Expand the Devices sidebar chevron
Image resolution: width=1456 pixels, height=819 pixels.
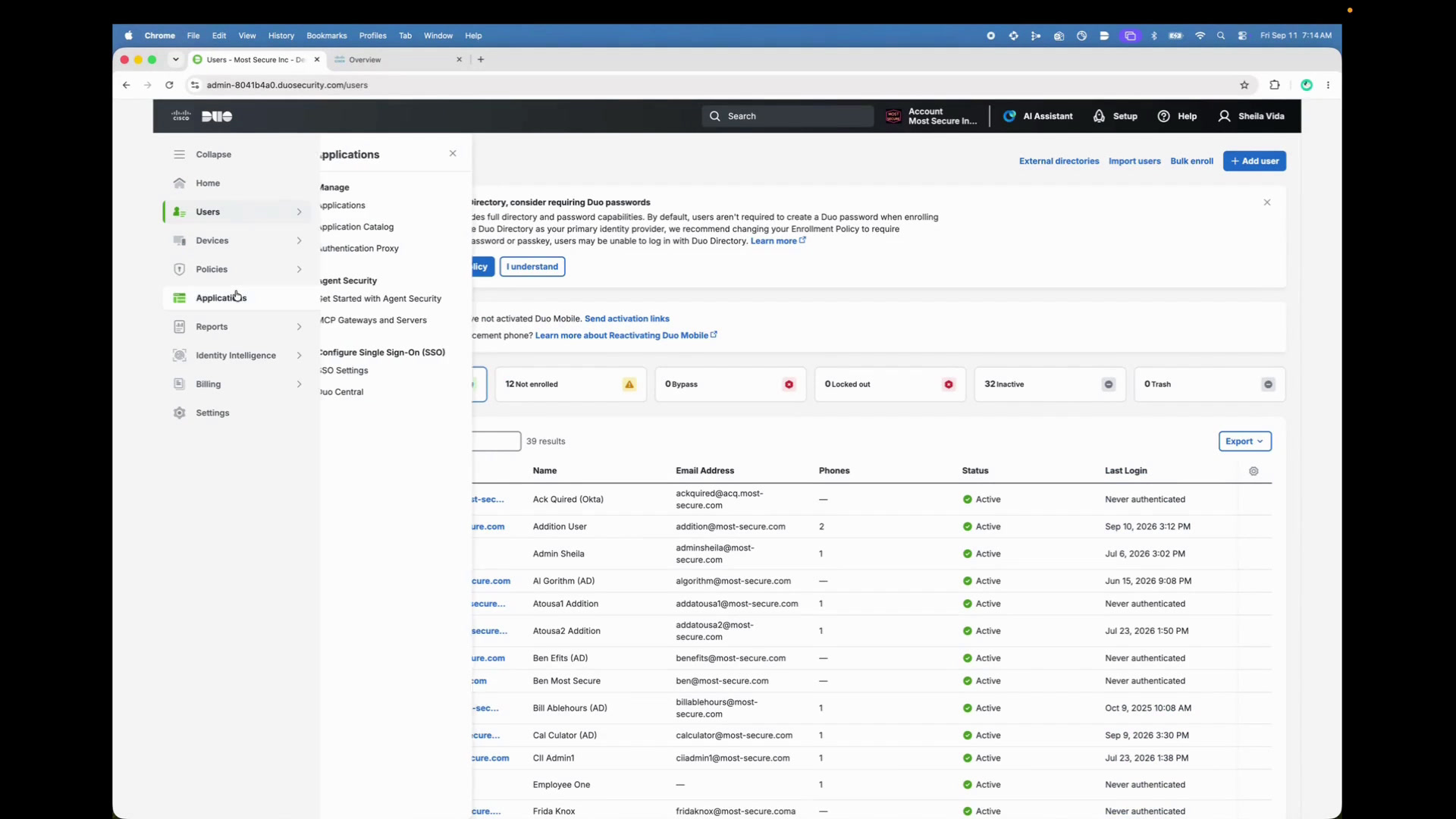pos(299,241)
